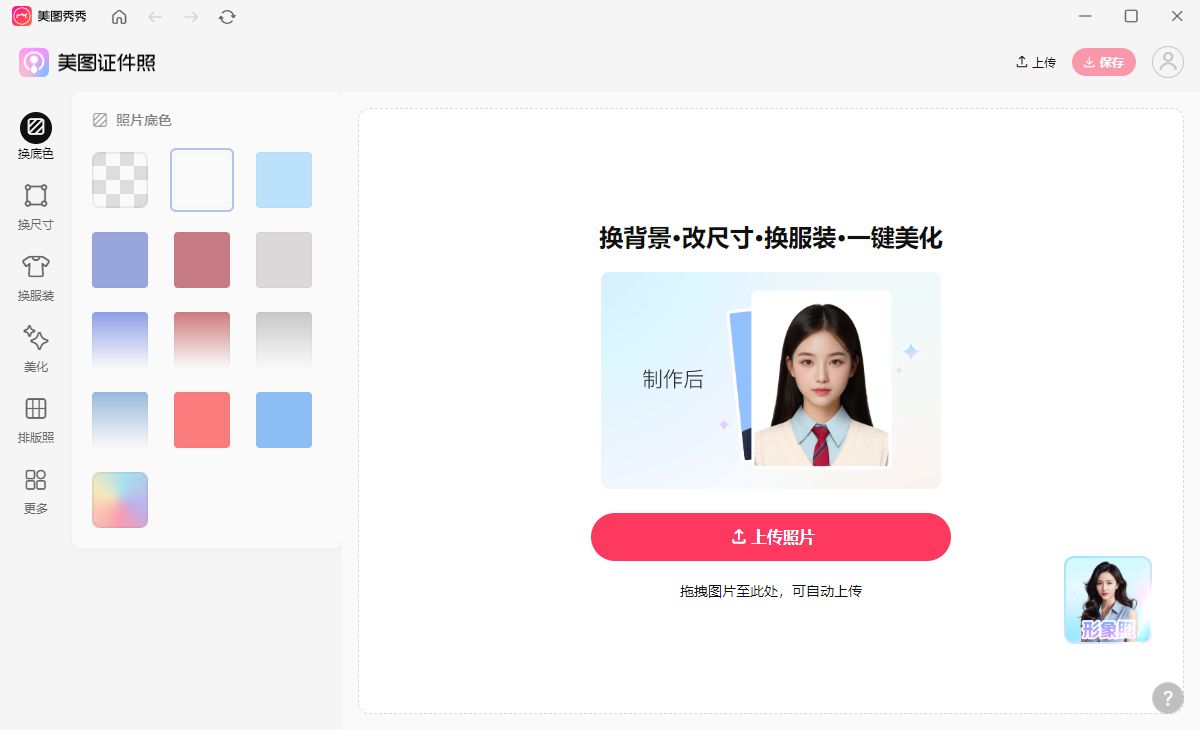Open the 形象照 portrait thumbnail

(x=1108, y=600)
